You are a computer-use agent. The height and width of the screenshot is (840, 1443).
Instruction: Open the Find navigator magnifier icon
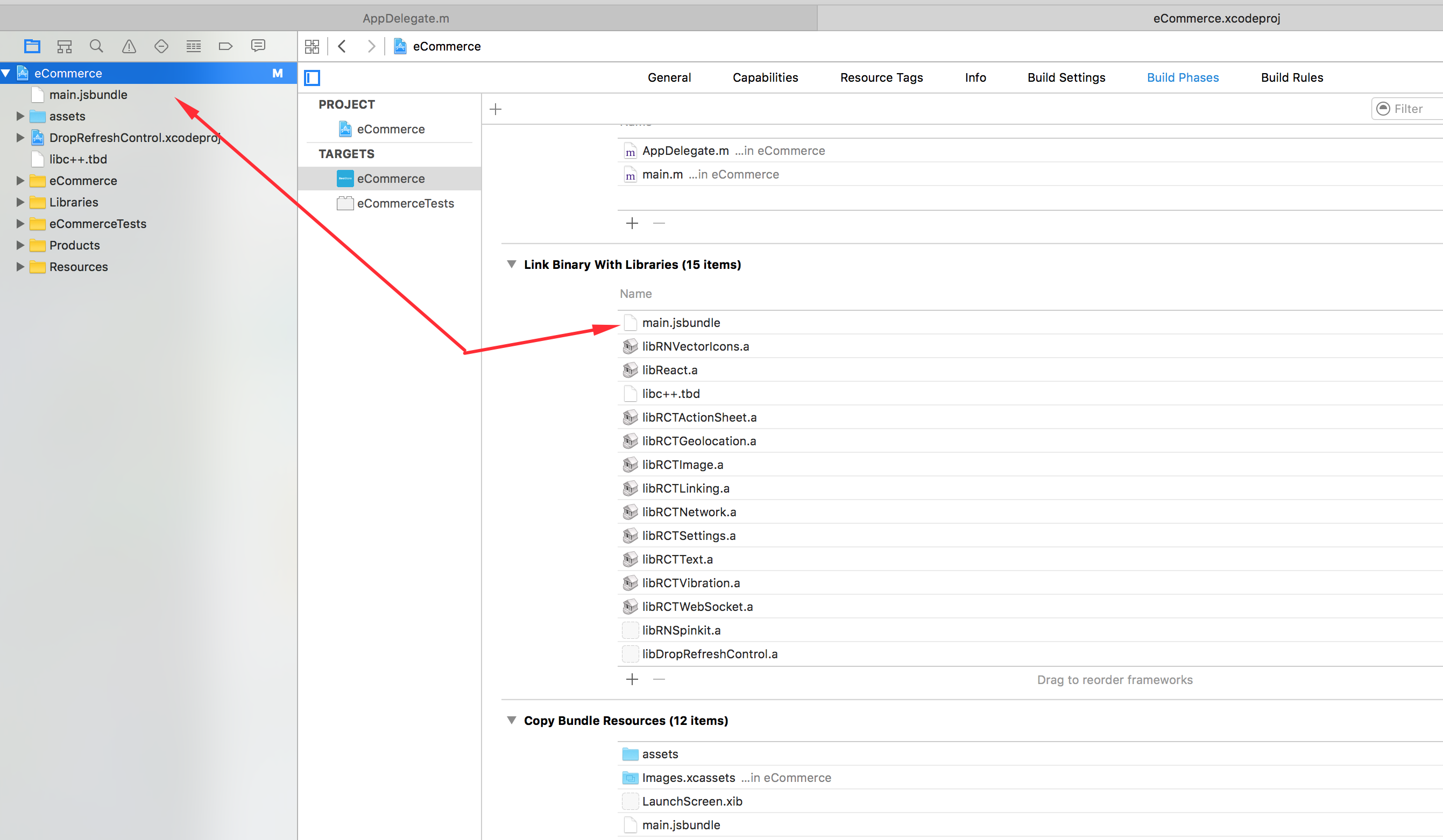[96, 46]
